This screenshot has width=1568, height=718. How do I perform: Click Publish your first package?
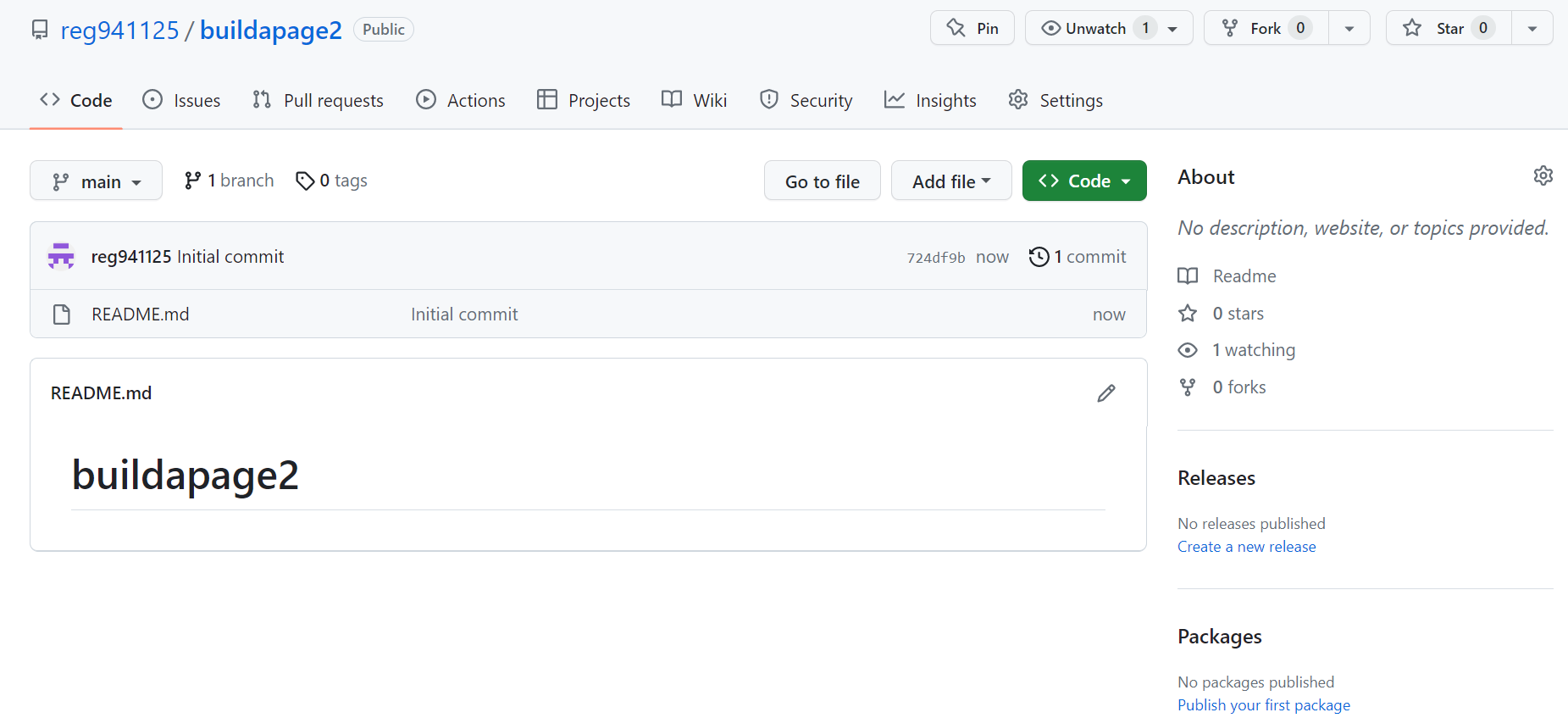[1264, 705]
